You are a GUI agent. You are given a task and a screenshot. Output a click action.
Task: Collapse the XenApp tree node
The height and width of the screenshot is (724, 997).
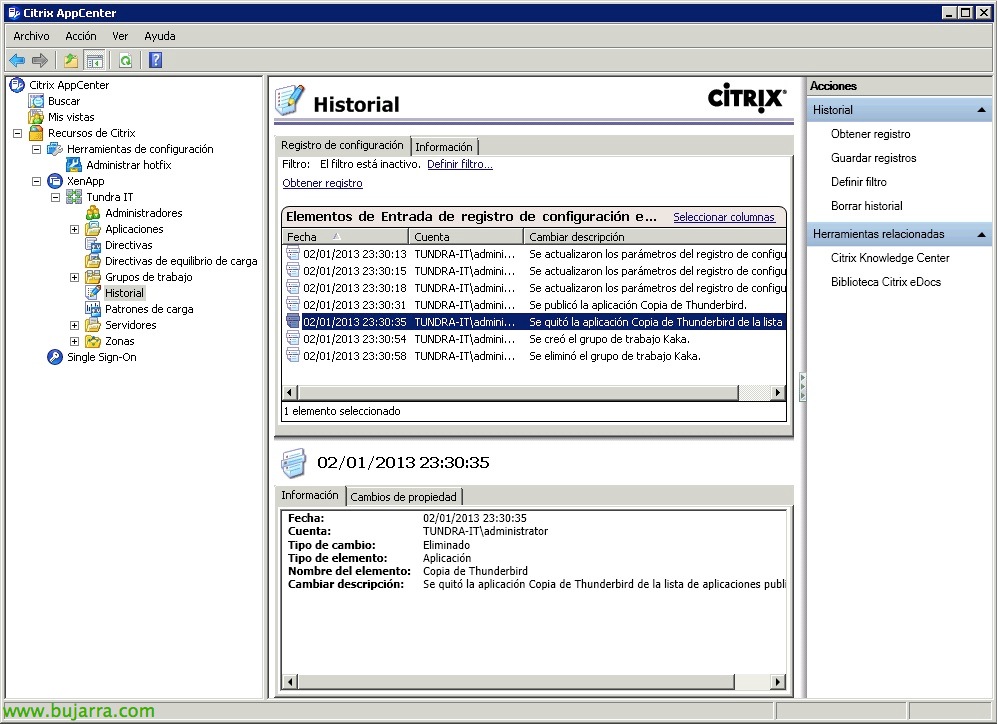37,181
